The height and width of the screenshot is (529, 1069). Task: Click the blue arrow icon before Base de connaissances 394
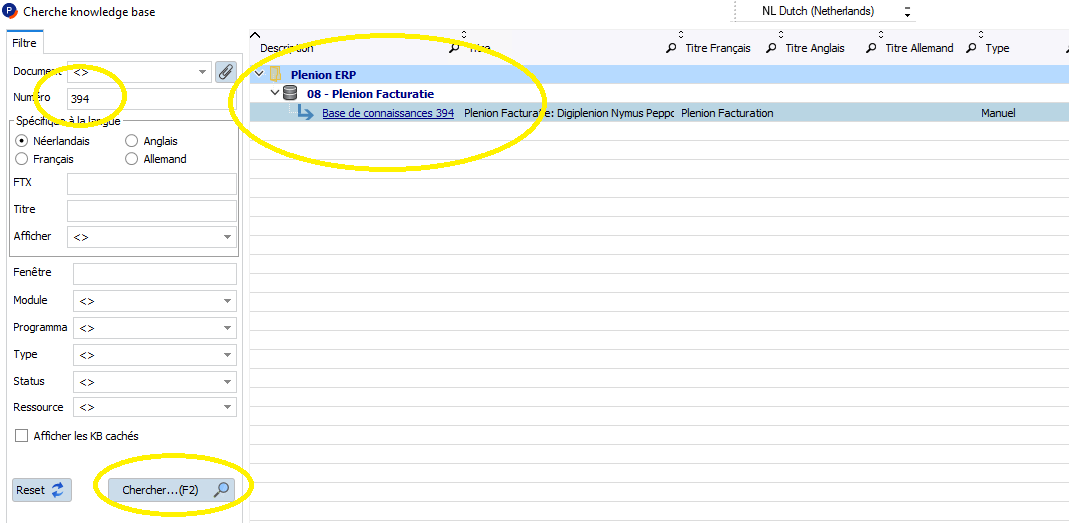304,113
